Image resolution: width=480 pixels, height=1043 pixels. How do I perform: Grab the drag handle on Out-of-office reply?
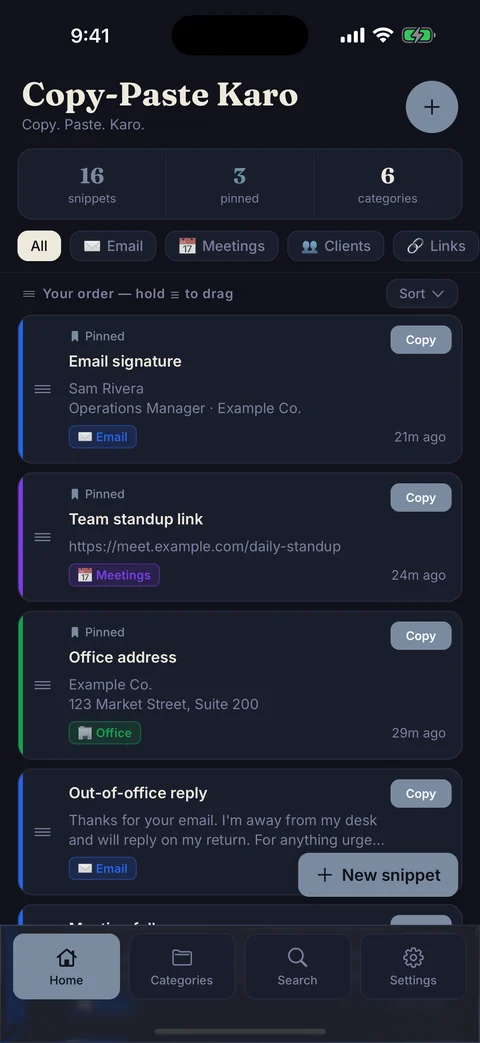click(43, 832)
